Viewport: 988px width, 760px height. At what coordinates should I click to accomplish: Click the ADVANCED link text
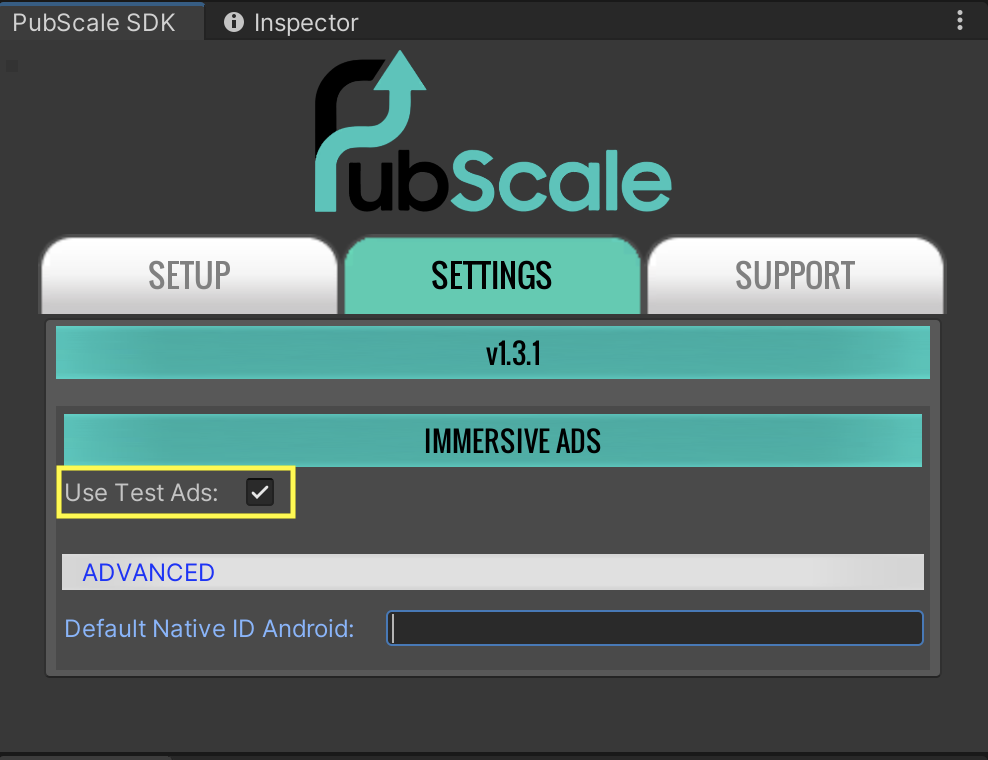148,572
